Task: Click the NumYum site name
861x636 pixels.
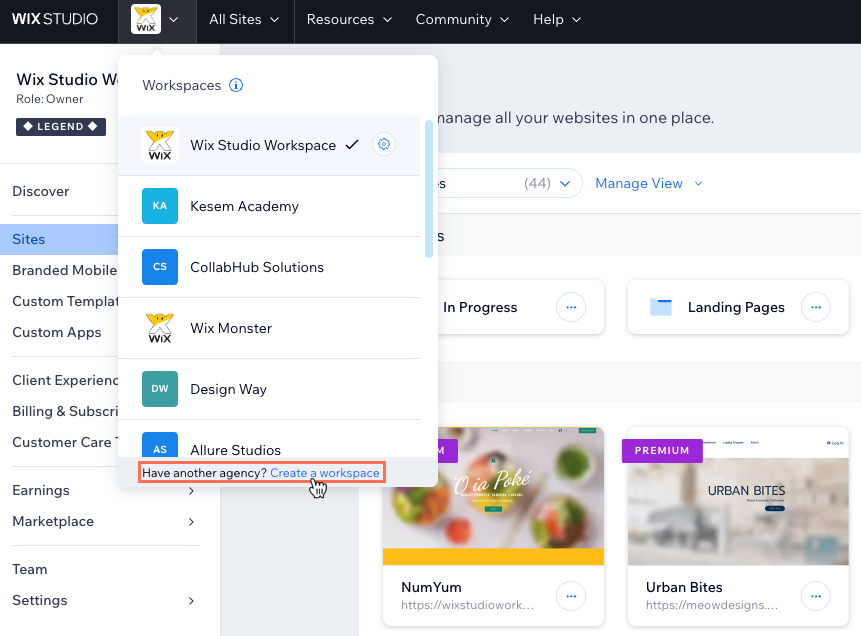Action: [x=432, y=587]
